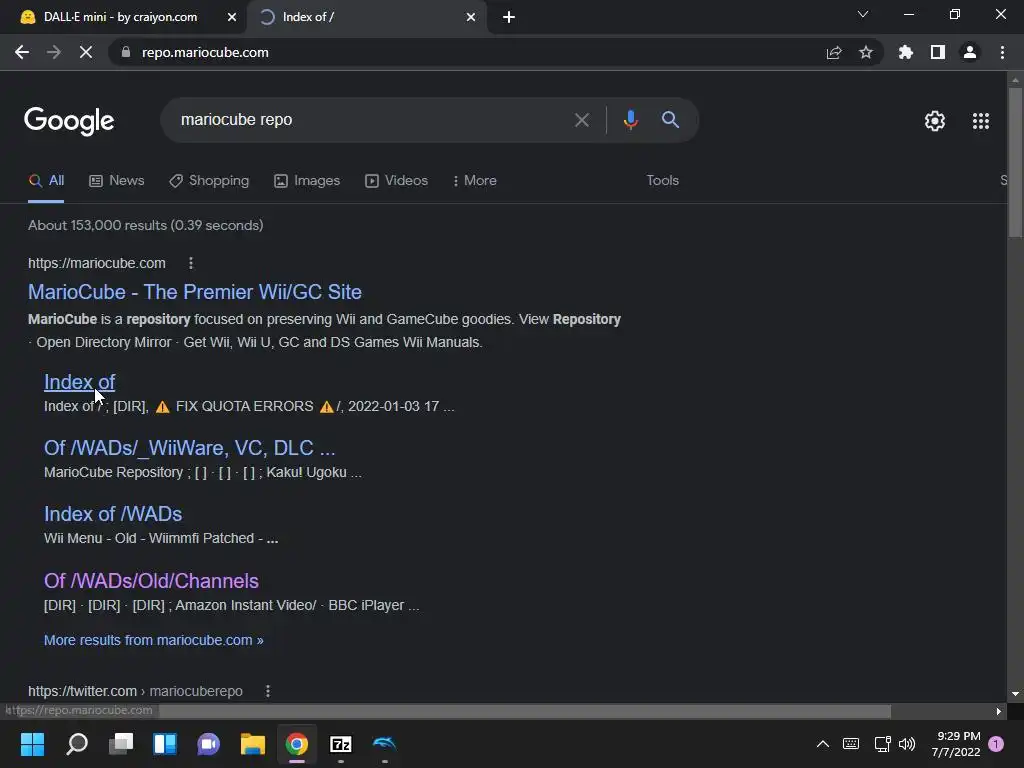1024x768 pixels.
Task: Open the Index of sitelink
Action: 79,382
